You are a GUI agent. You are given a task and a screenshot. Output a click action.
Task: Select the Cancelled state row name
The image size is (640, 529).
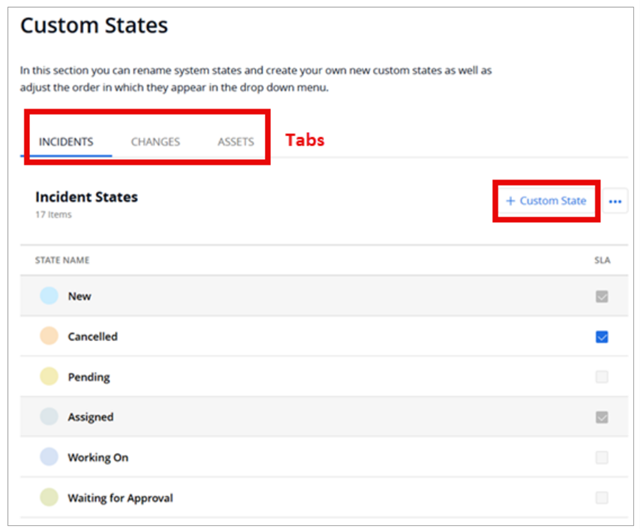92,337
